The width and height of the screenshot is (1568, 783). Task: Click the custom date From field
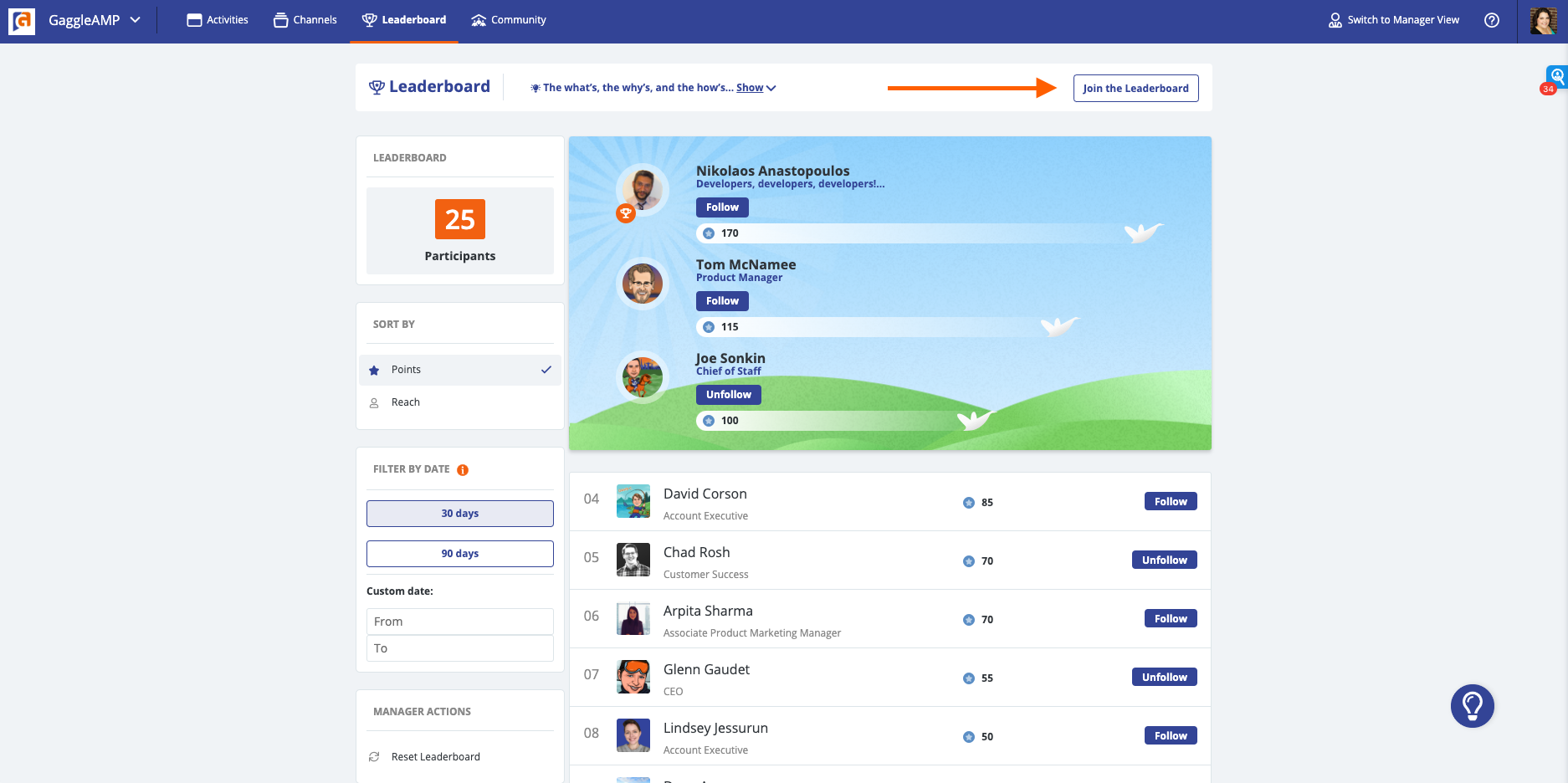[460, 622]
